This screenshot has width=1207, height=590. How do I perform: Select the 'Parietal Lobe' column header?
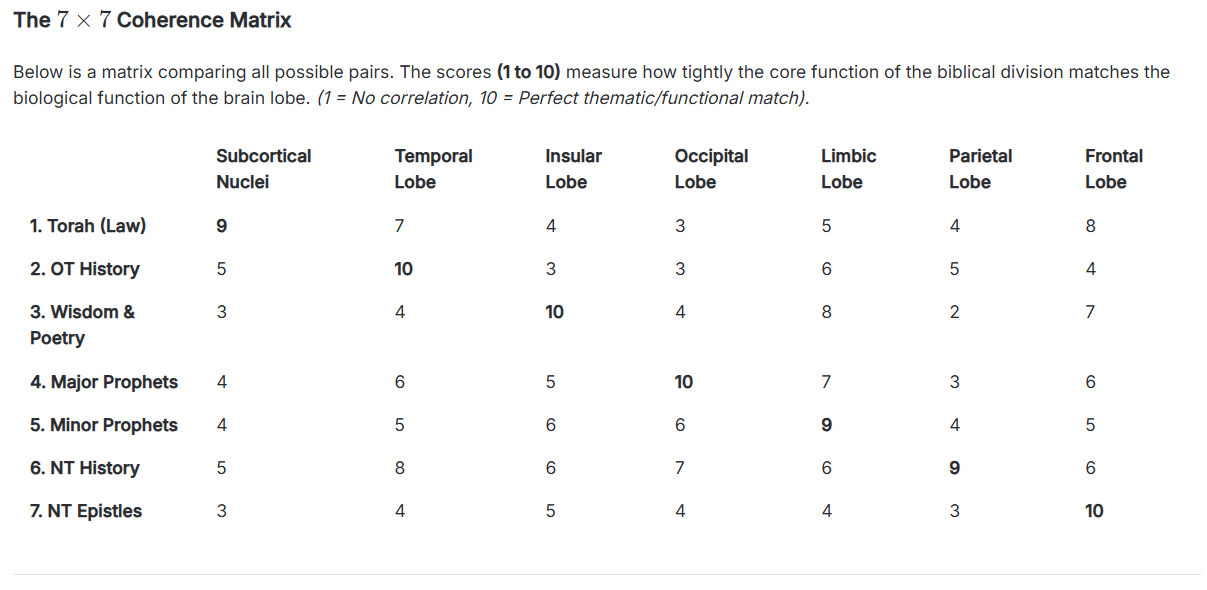pos(980,169)
